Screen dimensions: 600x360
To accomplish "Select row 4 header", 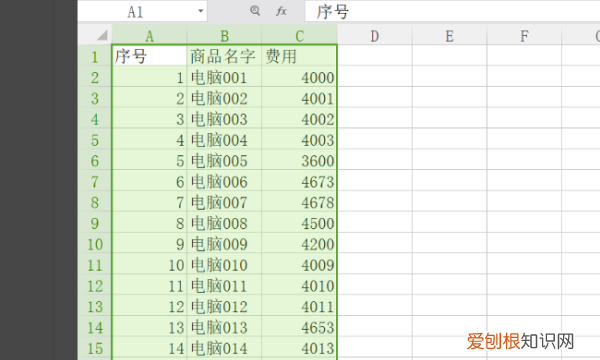I will click(x=95, y=119).
